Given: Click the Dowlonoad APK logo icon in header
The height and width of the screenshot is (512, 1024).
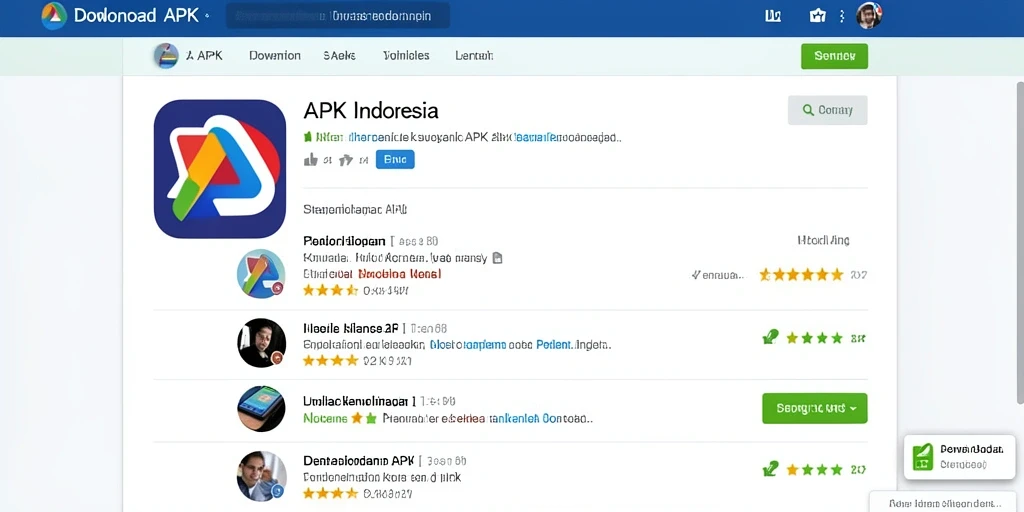Looking at the screenshot, I should pos(54,16).
